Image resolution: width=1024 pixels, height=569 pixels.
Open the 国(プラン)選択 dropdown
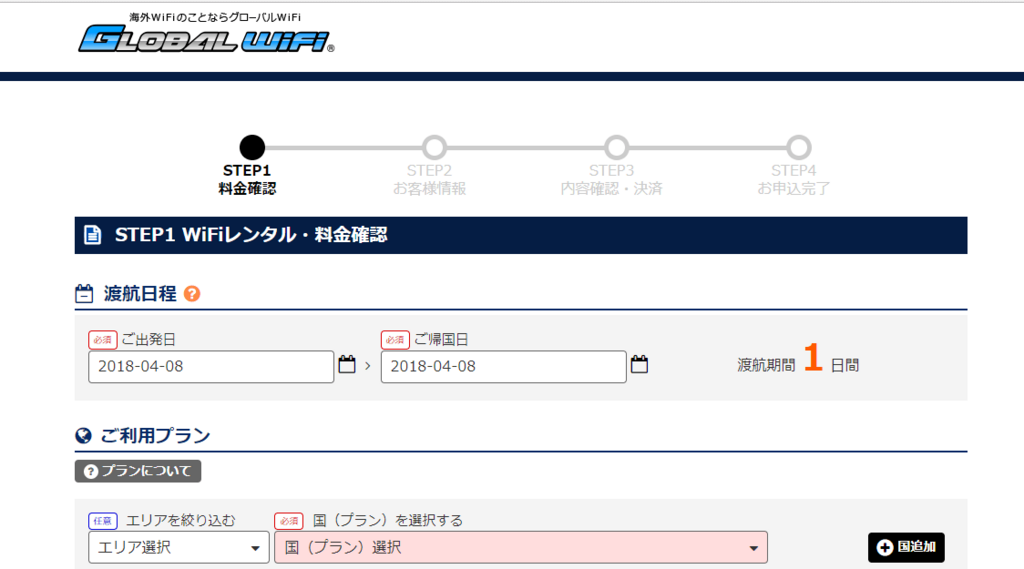[520, 547]
